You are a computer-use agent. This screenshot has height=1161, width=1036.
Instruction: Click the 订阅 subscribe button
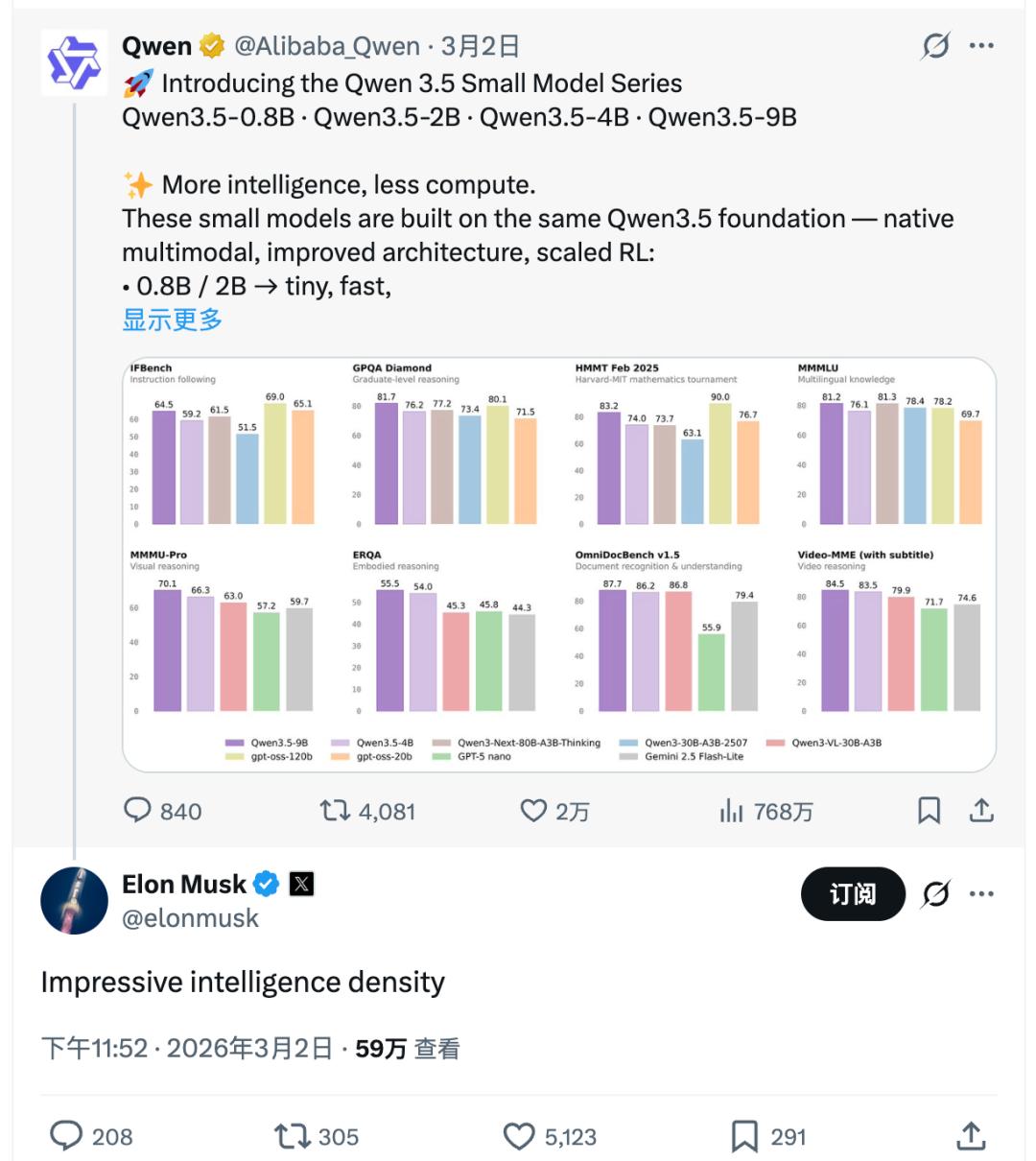coord(853,894)
